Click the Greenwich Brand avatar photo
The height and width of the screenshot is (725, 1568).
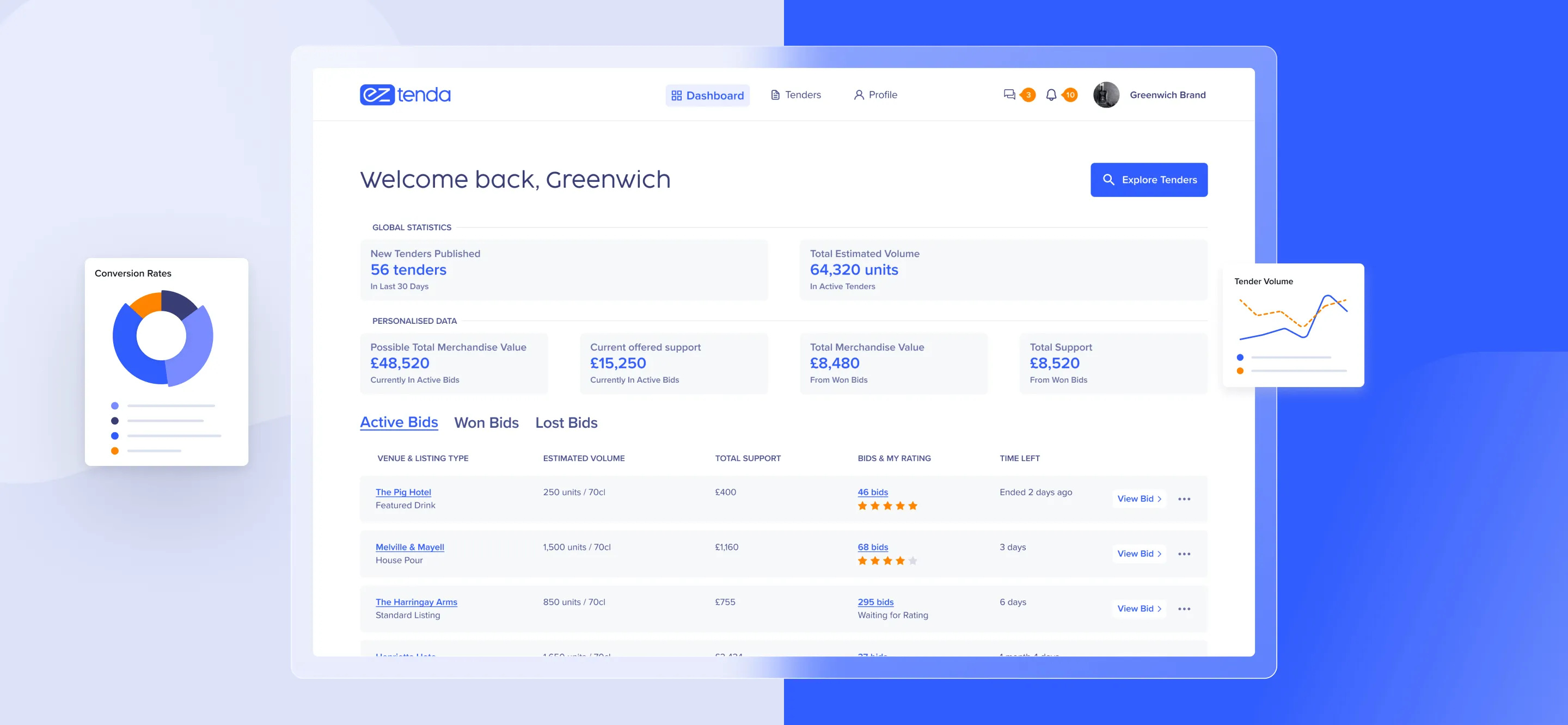tap(1105, 95)
